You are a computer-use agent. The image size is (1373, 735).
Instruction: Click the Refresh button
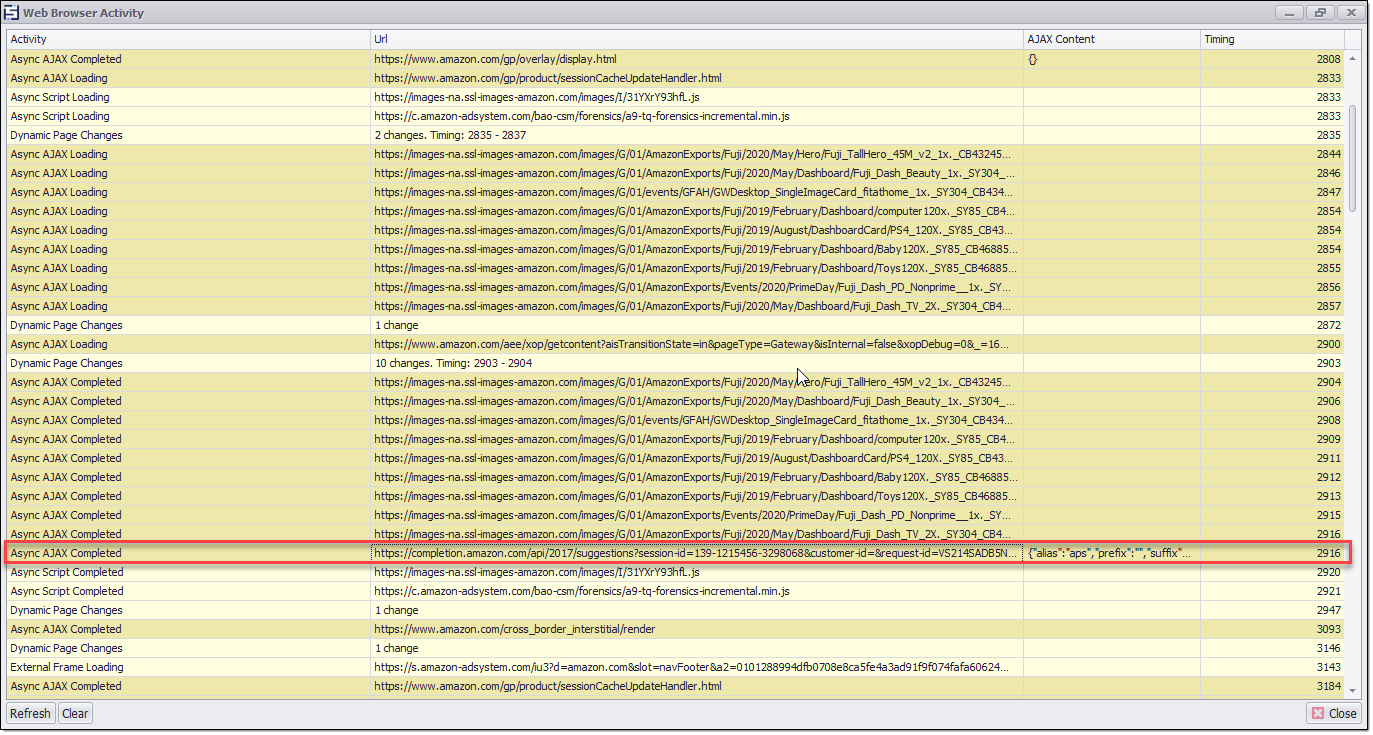29,713
